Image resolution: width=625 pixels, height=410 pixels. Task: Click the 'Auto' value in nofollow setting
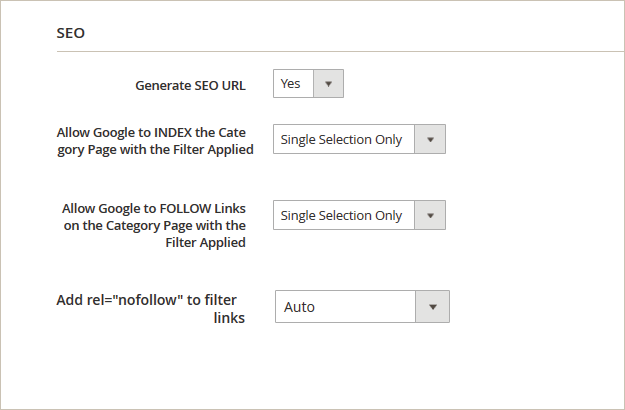pos(299,307)
